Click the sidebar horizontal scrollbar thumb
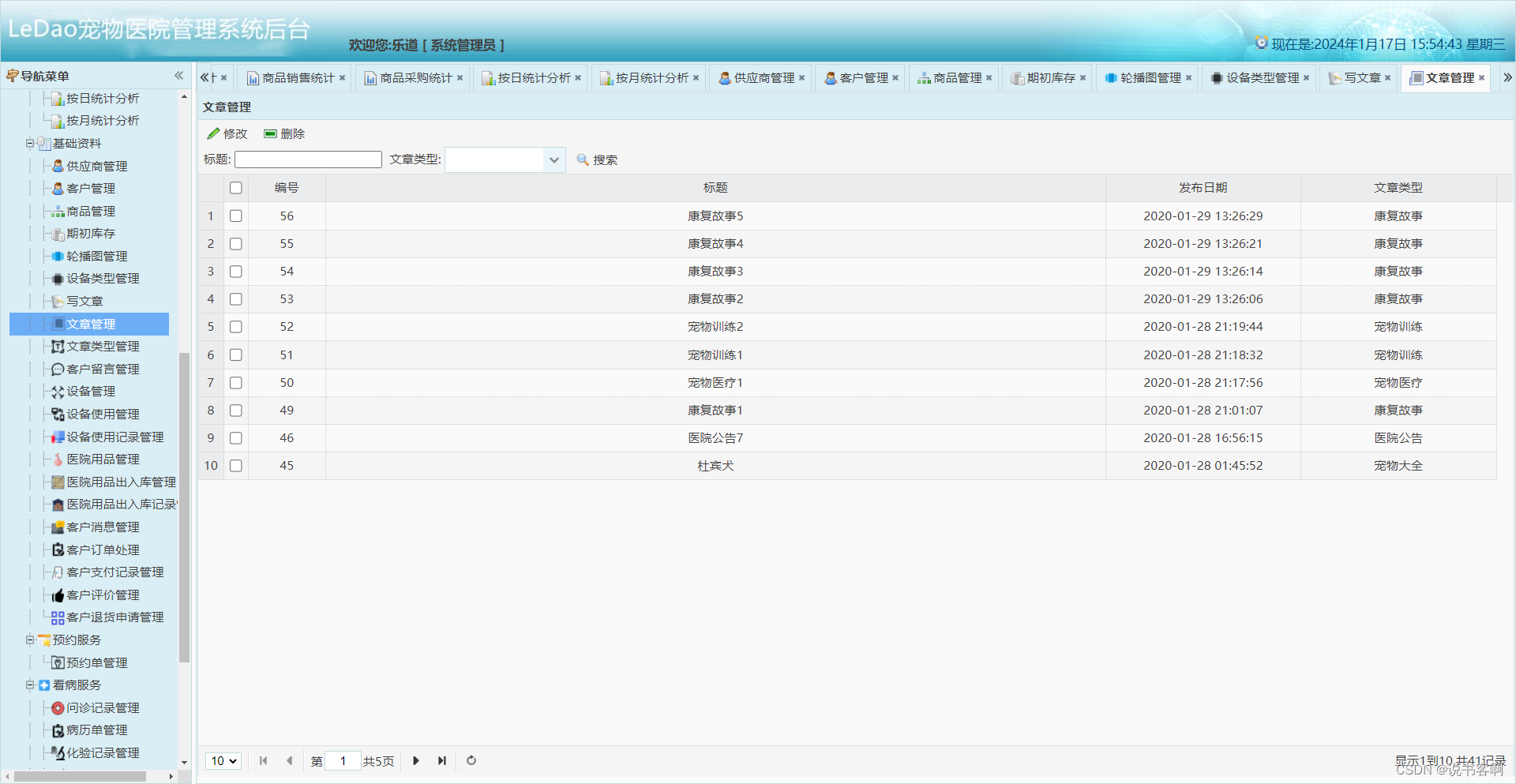Viewport: 1516px width, 784px height. [x=80, y=777]
